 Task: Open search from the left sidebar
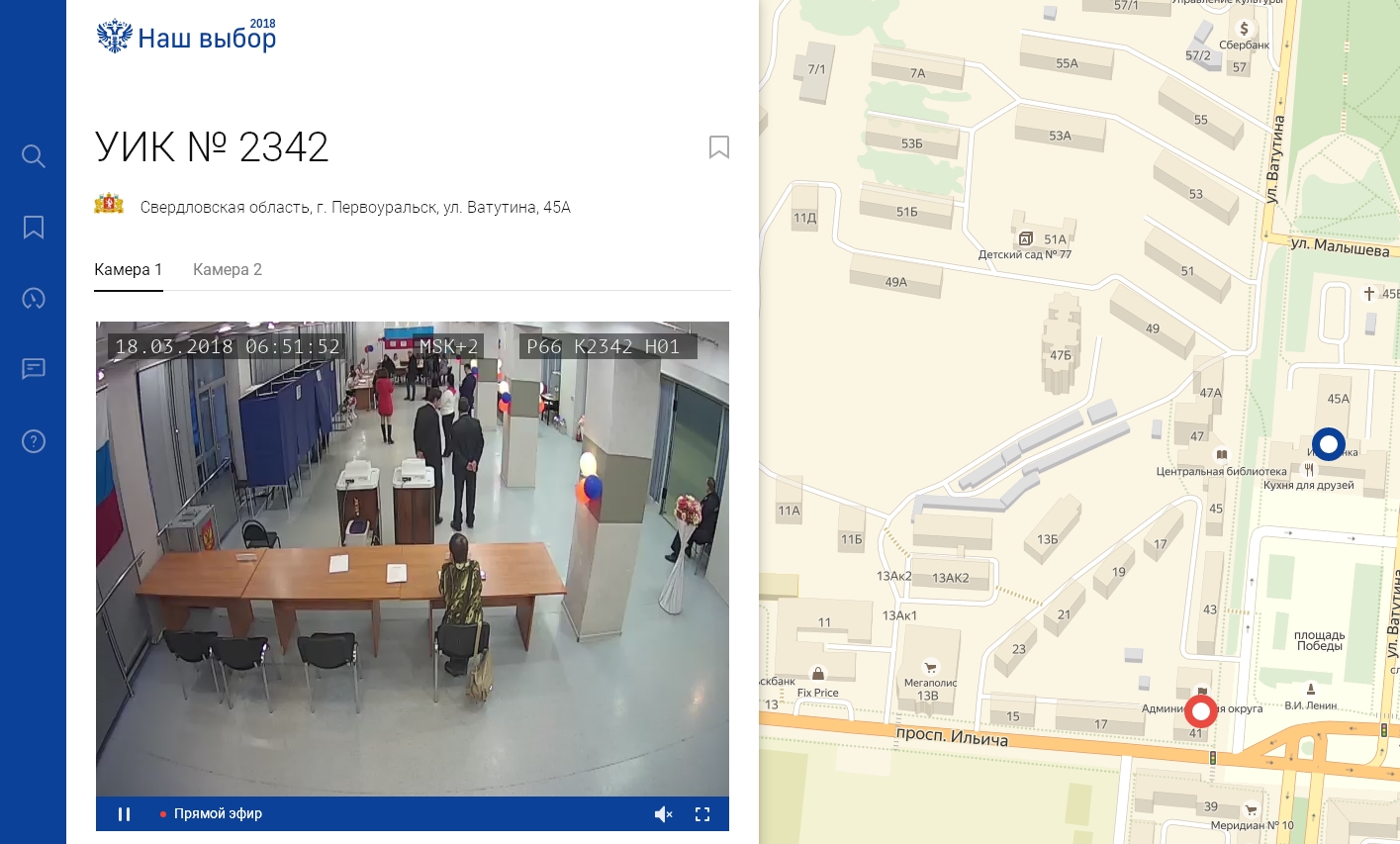pos(34,156)
